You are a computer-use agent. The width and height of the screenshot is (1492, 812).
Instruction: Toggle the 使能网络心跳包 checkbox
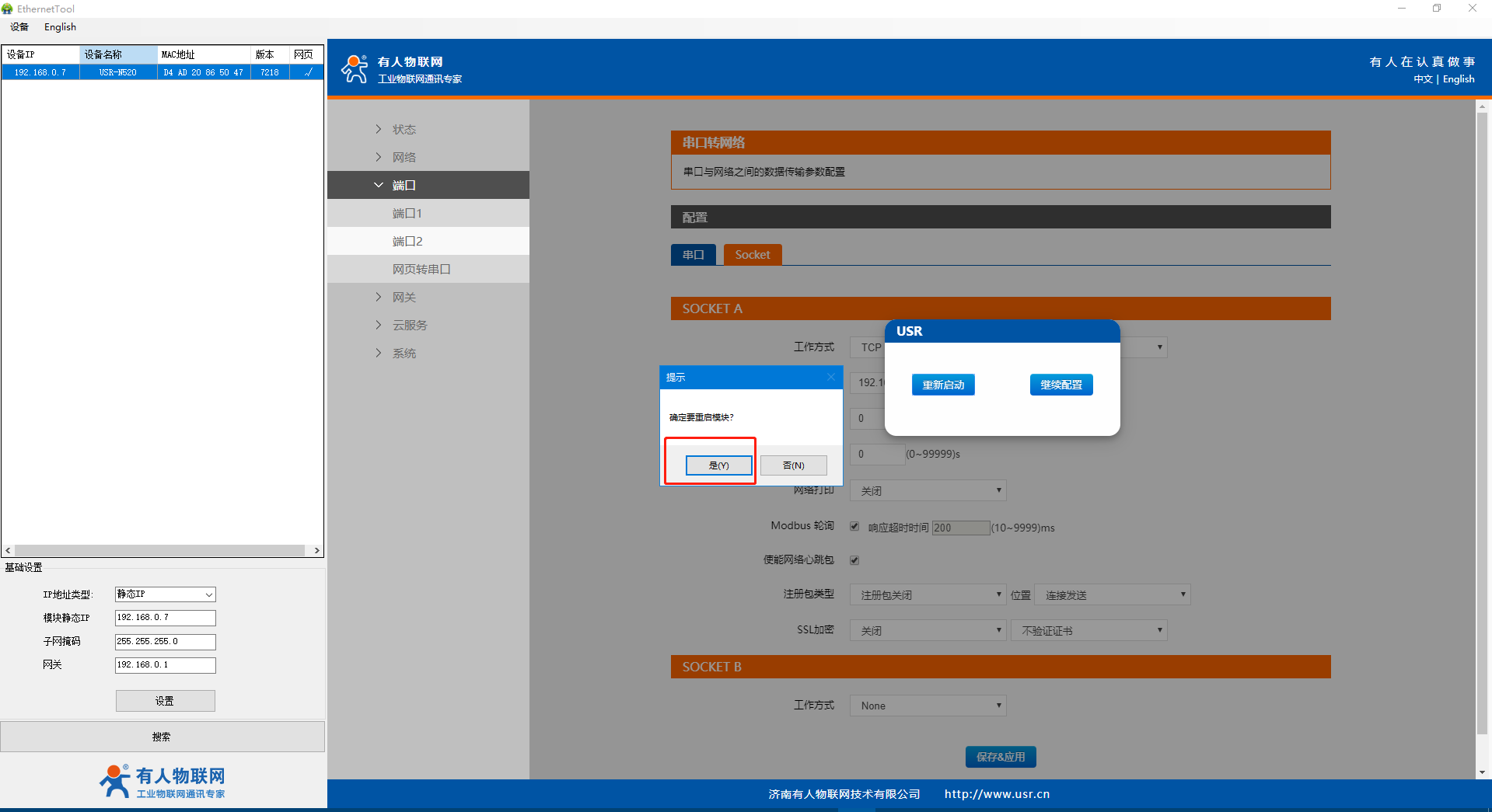coord(854,560)
